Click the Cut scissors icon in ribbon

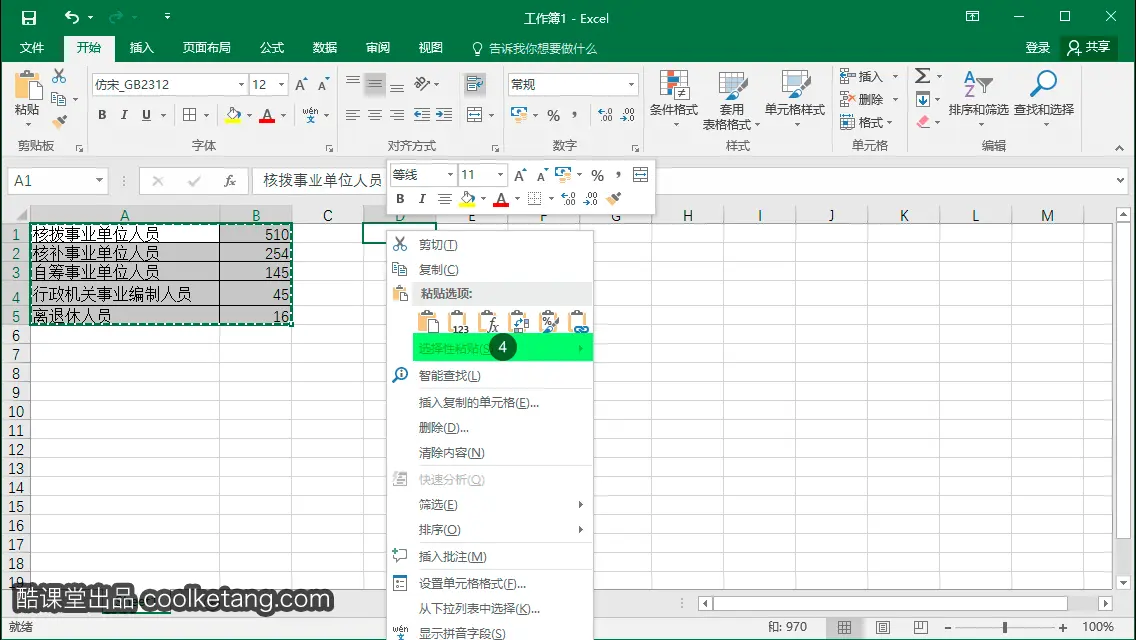tap(59, 76)
